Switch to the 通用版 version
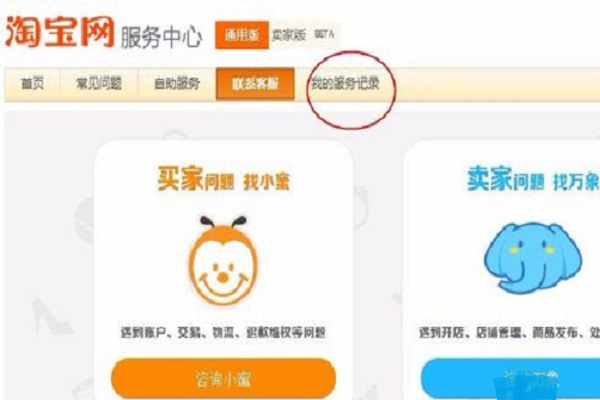This screenshot has width=600, height=400. click(242, 35)
